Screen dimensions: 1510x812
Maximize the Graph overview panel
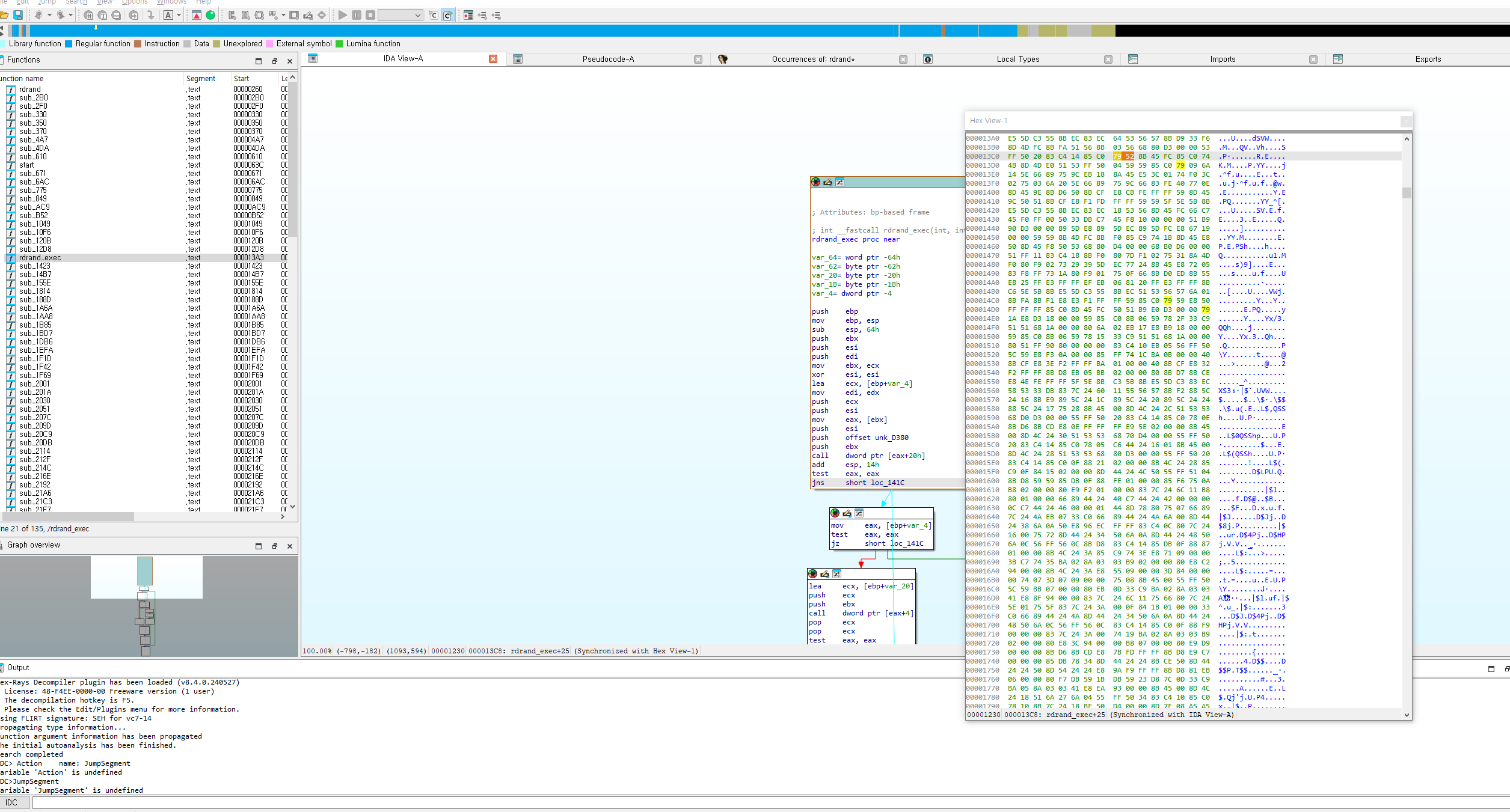tap(259, 546)
